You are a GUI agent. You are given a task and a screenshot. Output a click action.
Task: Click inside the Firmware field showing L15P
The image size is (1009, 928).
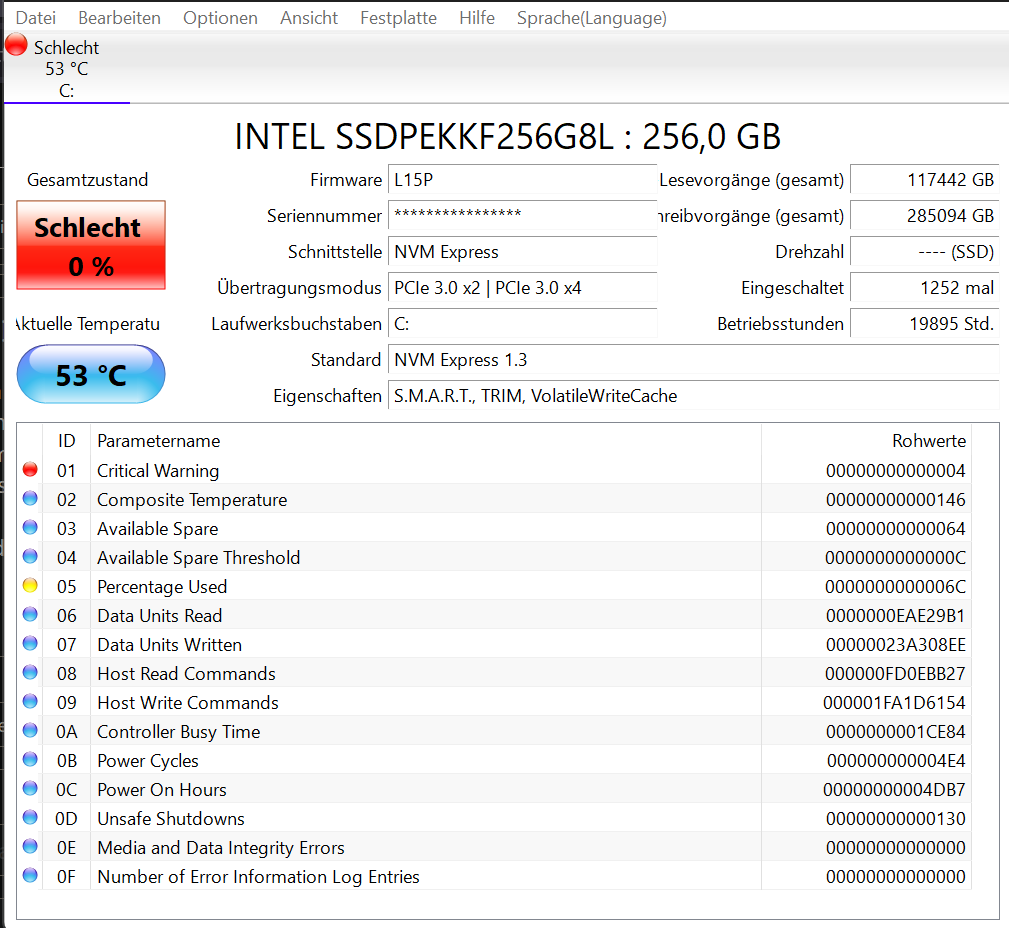pyautogui.click(x=520, y=180)
